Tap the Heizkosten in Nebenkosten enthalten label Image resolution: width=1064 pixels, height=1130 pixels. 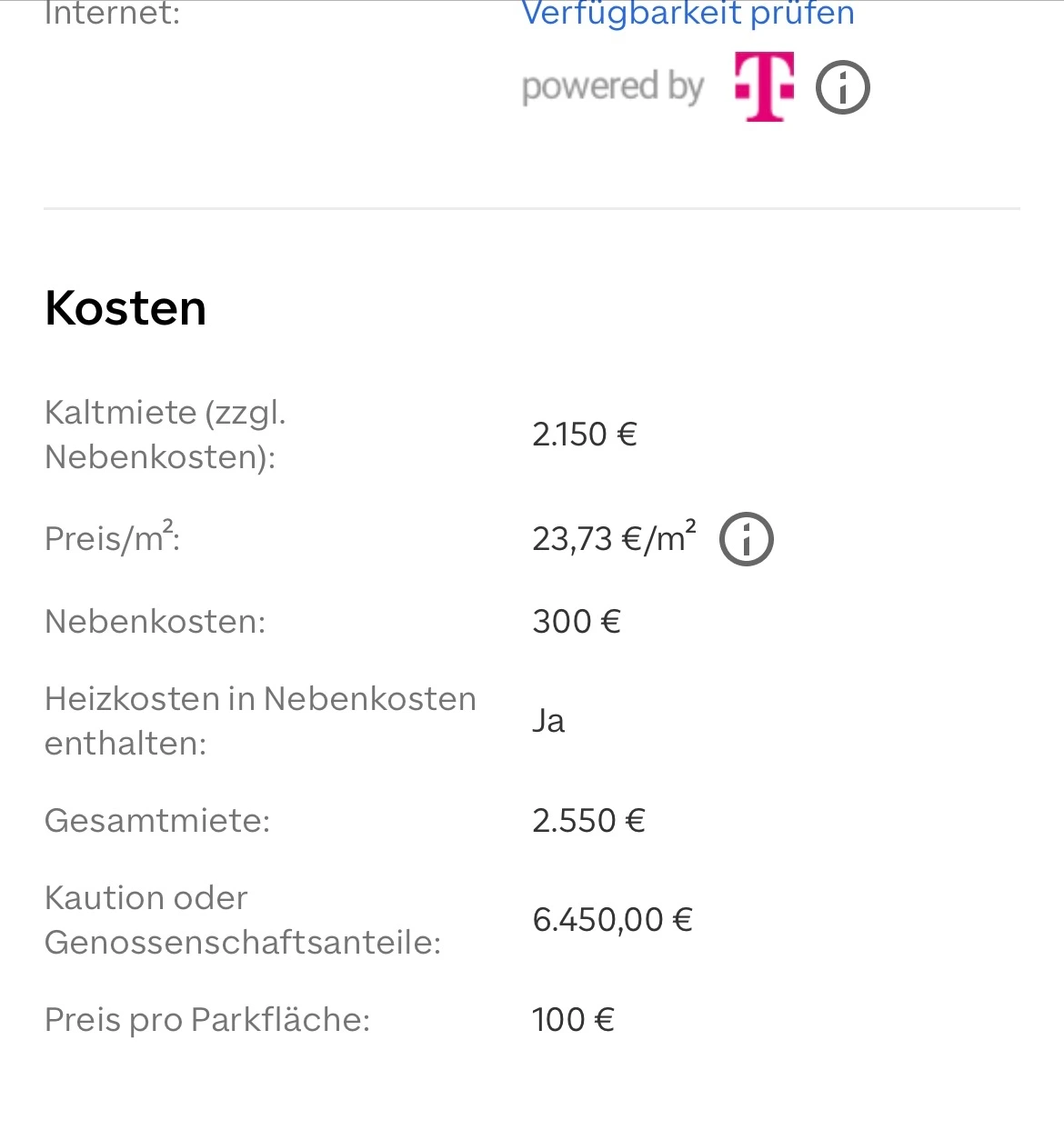click(260, 721)
